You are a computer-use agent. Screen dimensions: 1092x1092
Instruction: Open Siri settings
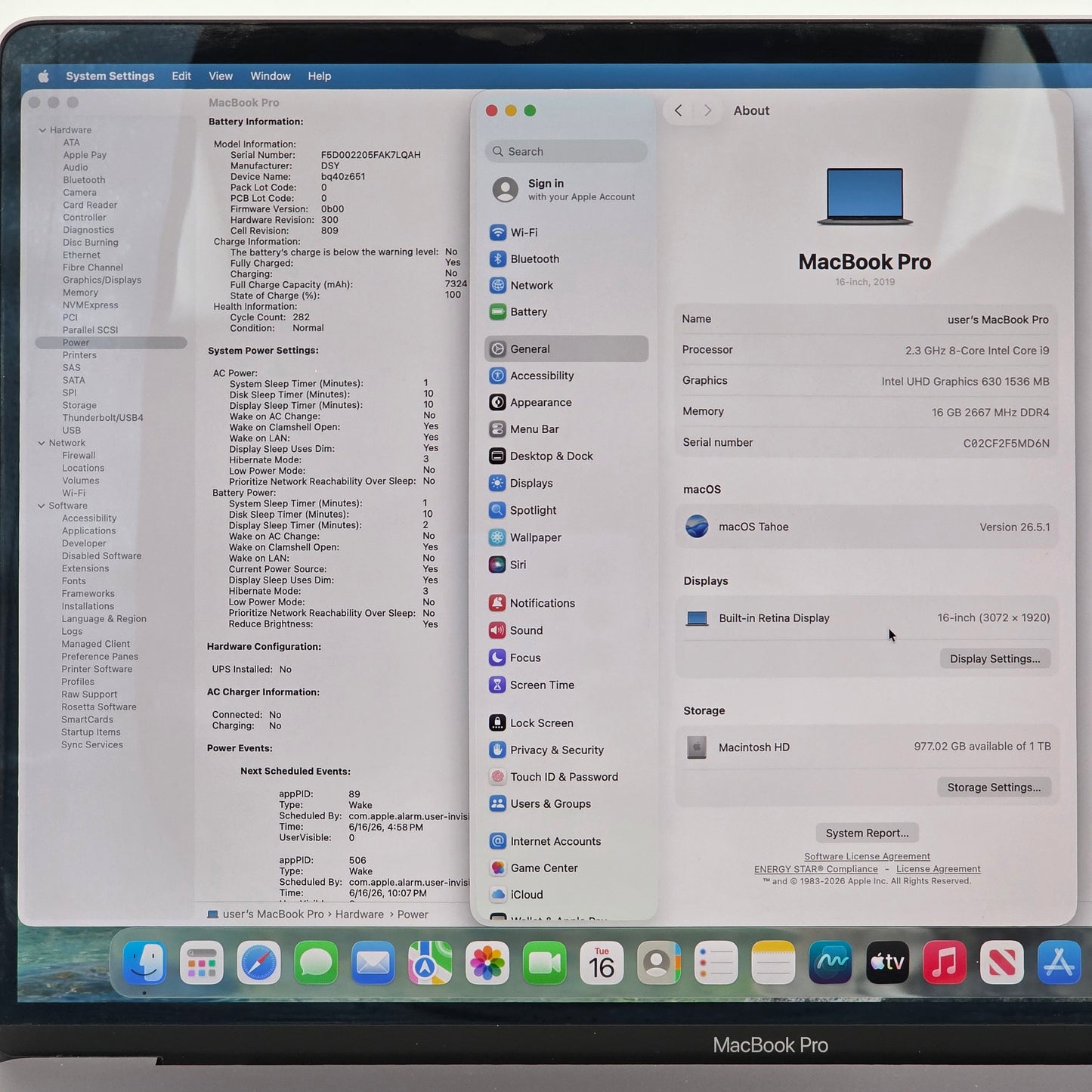pos(567,565)
